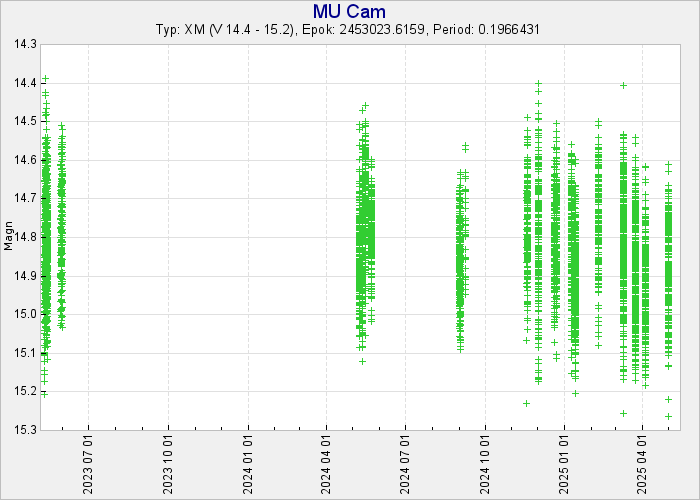
Task: Click the MU Cam chart title
Action: pyautogui.click(x=349, y=11)
